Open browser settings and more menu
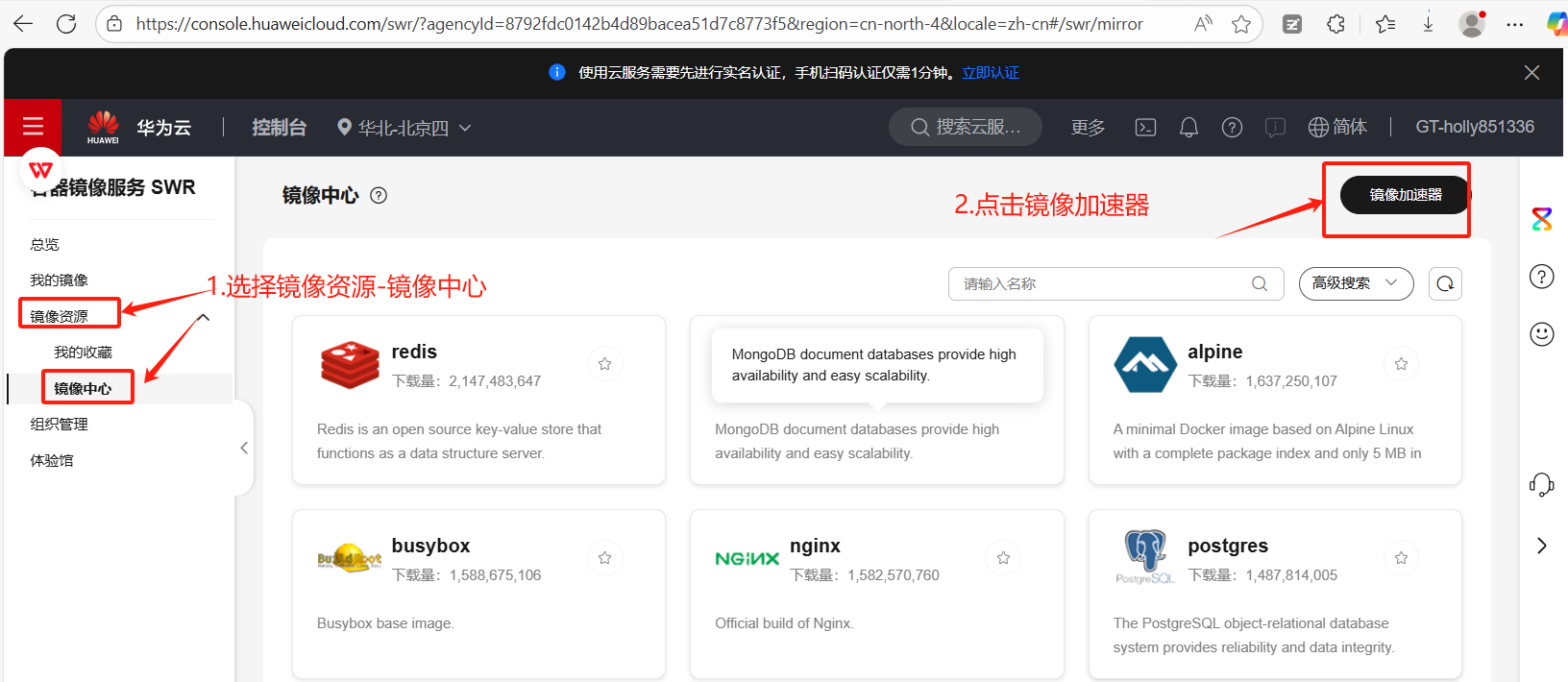The width and height of the screenshot is (1568, 682). [1515, 24]
